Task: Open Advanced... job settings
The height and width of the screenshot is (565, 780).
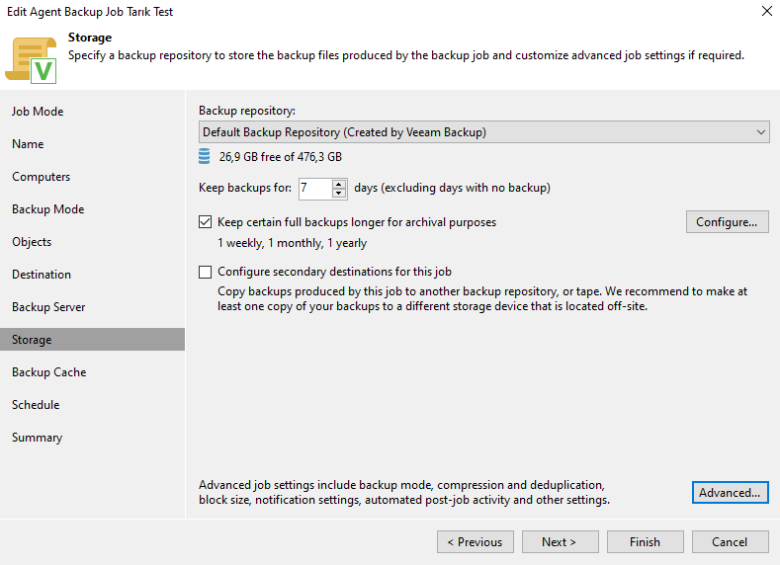Action: point(730,492)
